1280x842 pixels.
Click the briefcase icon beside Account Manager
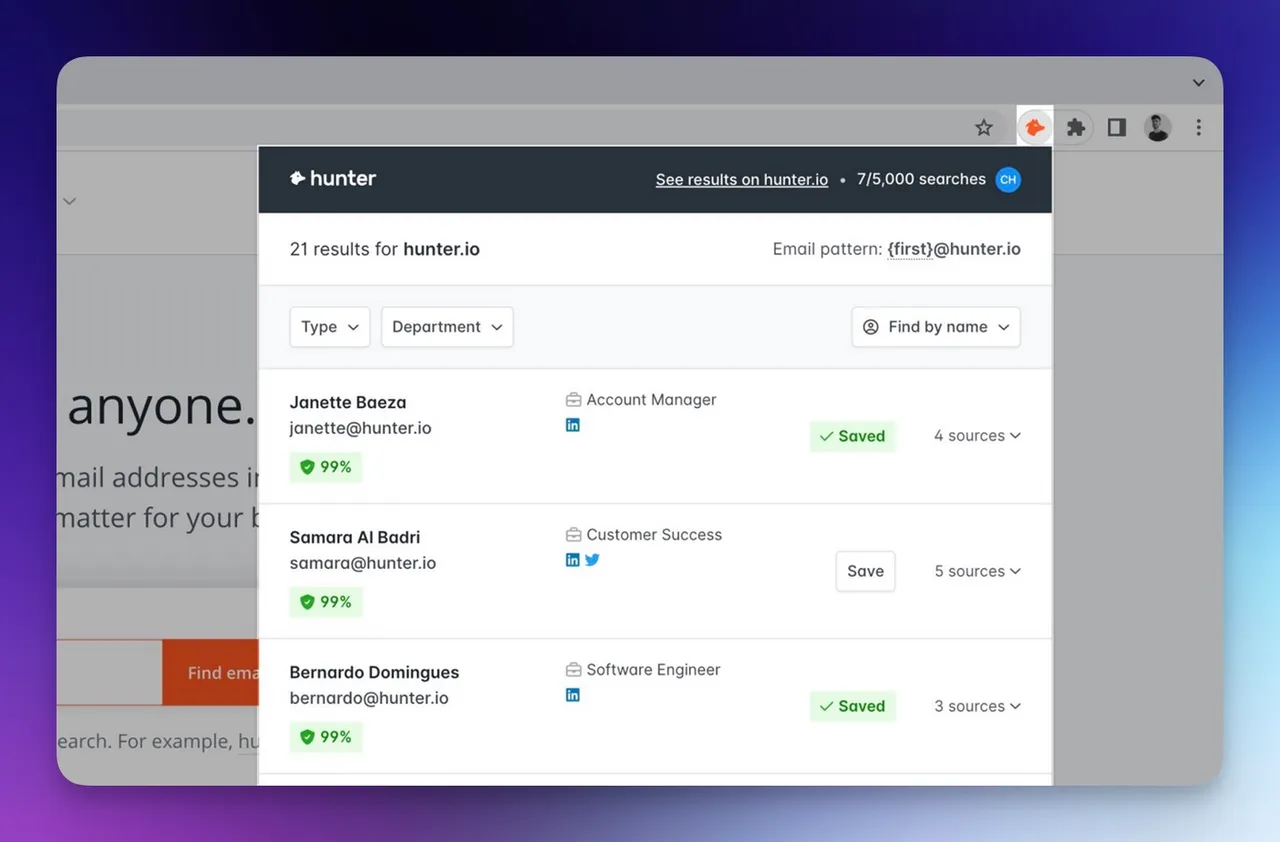pos(574,400)
